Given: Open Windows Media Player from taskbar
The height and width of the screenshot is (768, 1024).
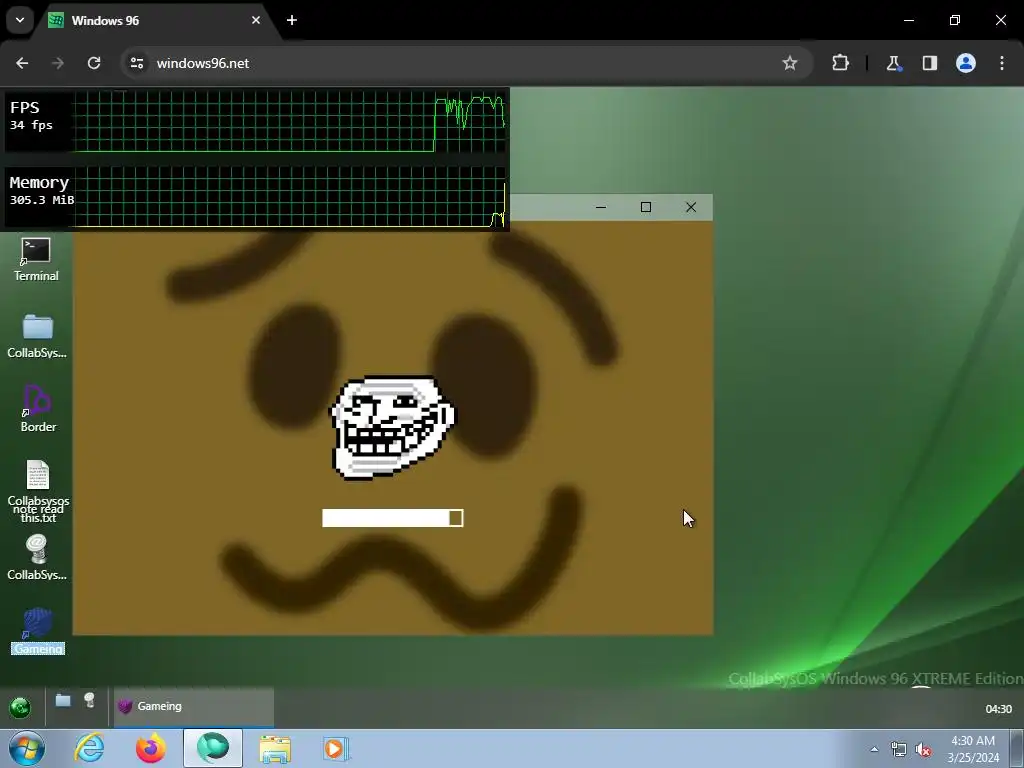Looking at the screenshot, I should coord(336,748).
